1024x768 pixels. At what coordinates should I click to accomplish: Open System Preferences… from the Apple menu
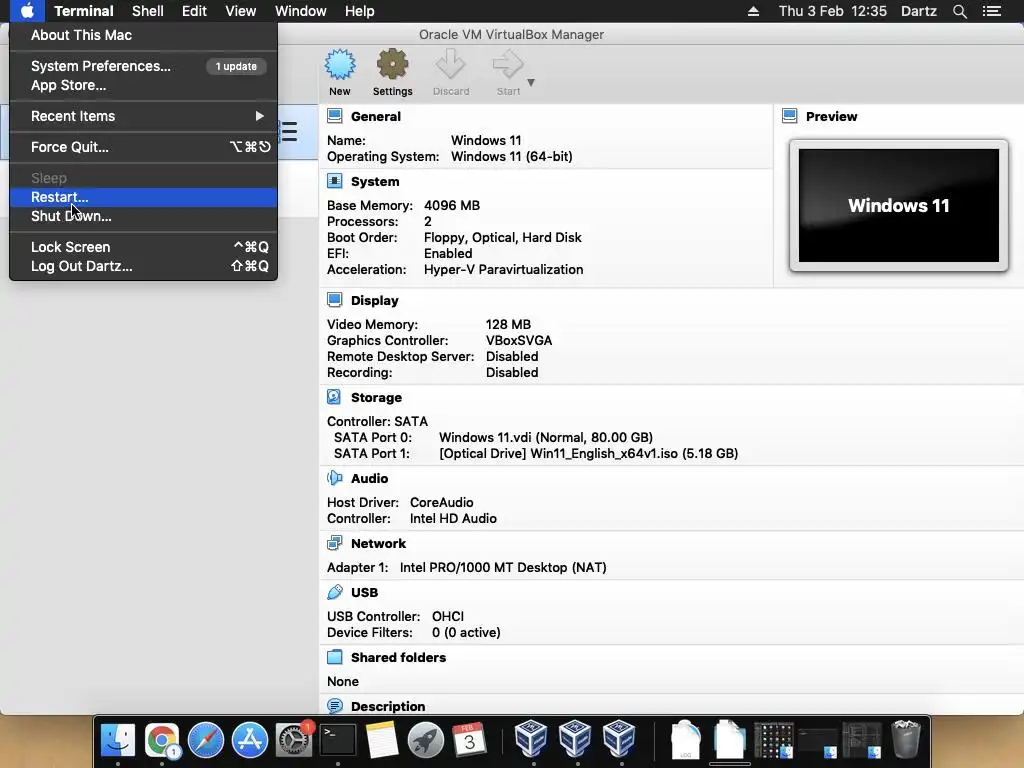click(144, 66)
